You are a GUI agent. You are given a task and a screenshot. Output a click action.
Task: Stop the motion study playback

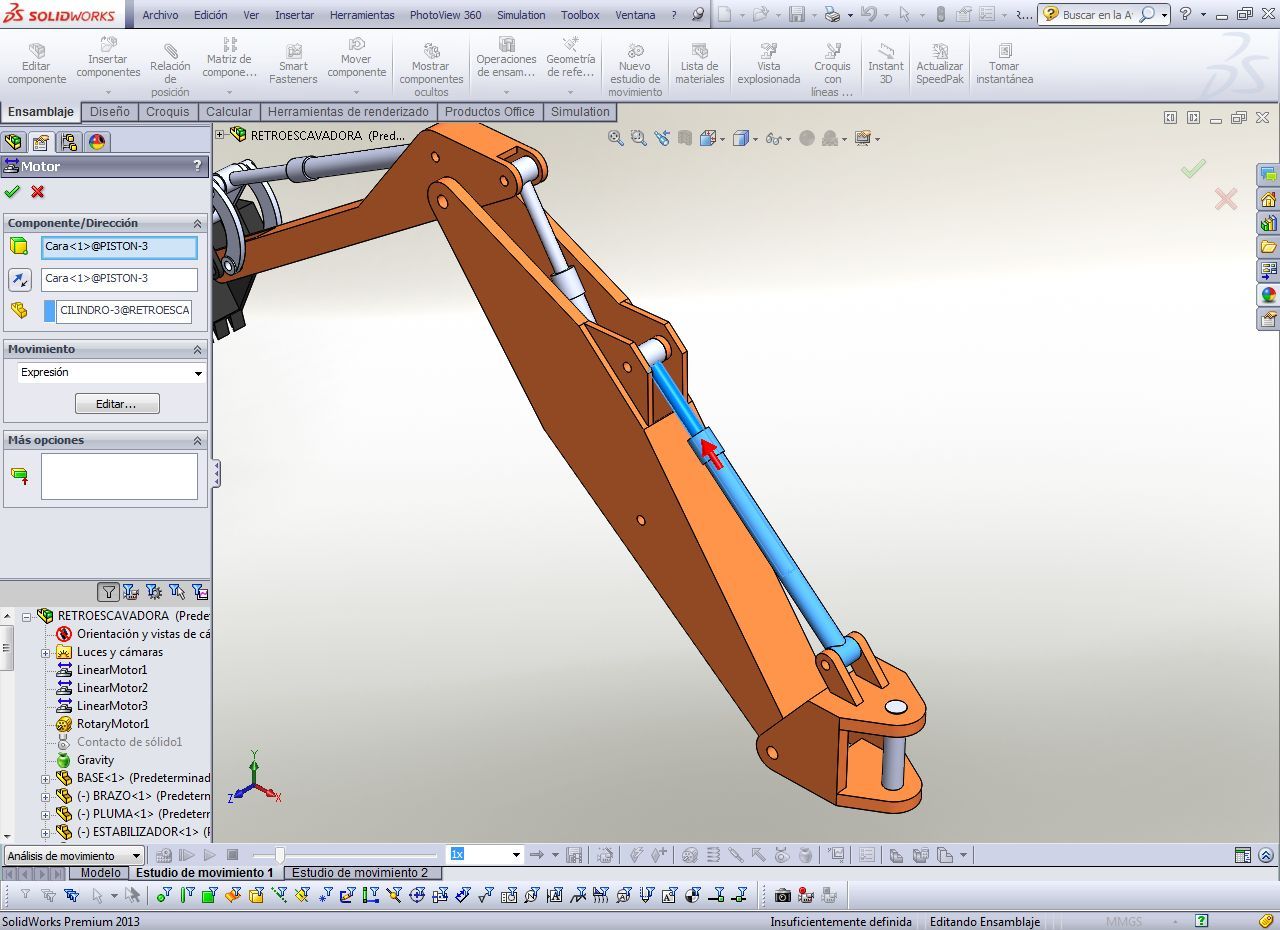pyautogui.click(x=232, y=855)
